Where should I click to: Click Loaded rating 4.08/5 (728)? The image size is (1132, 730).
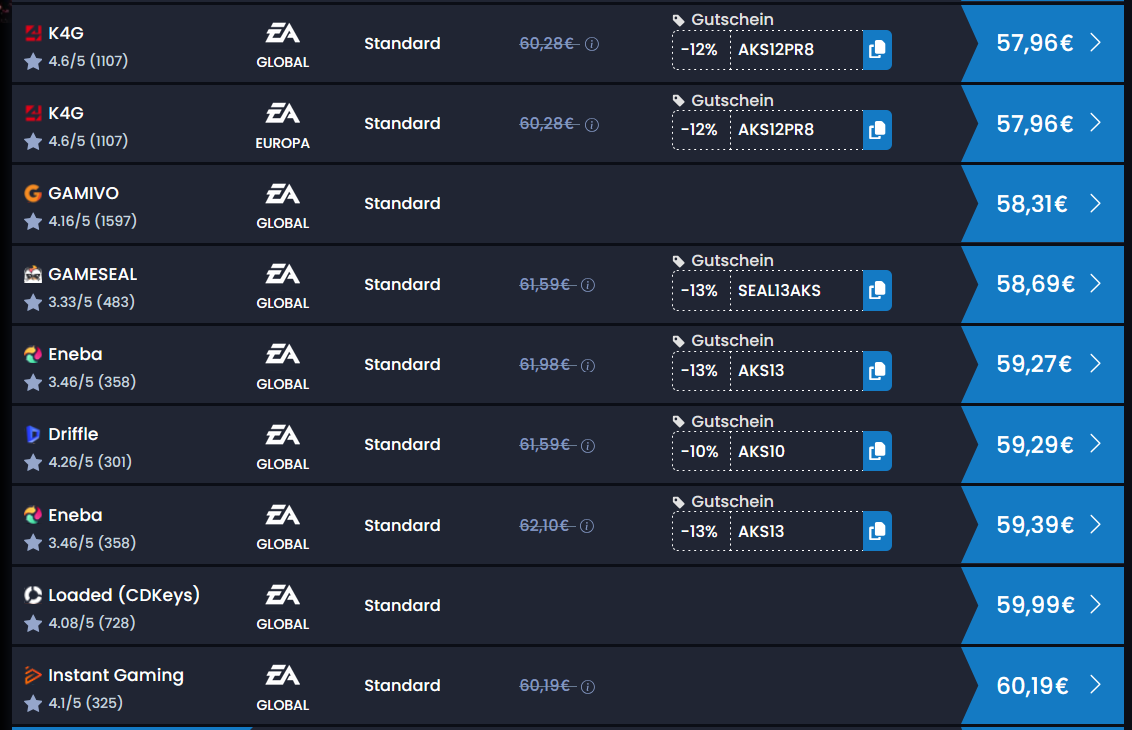coord(92,623)
